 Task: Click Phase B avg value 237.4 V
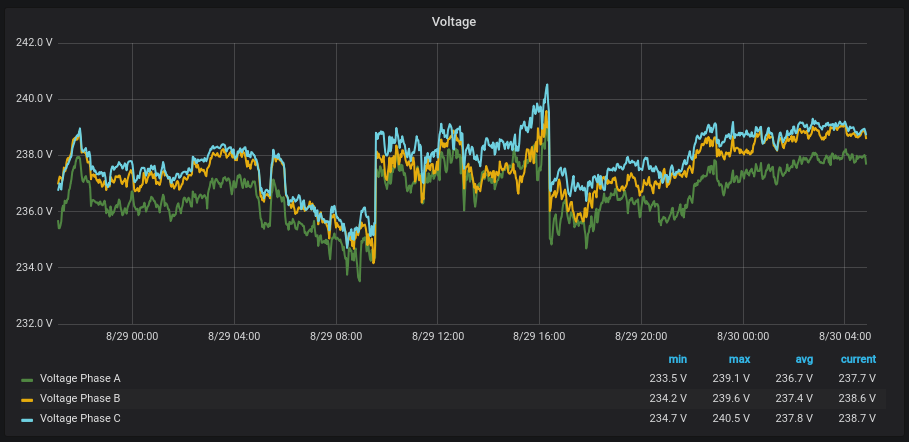(795, 399)
